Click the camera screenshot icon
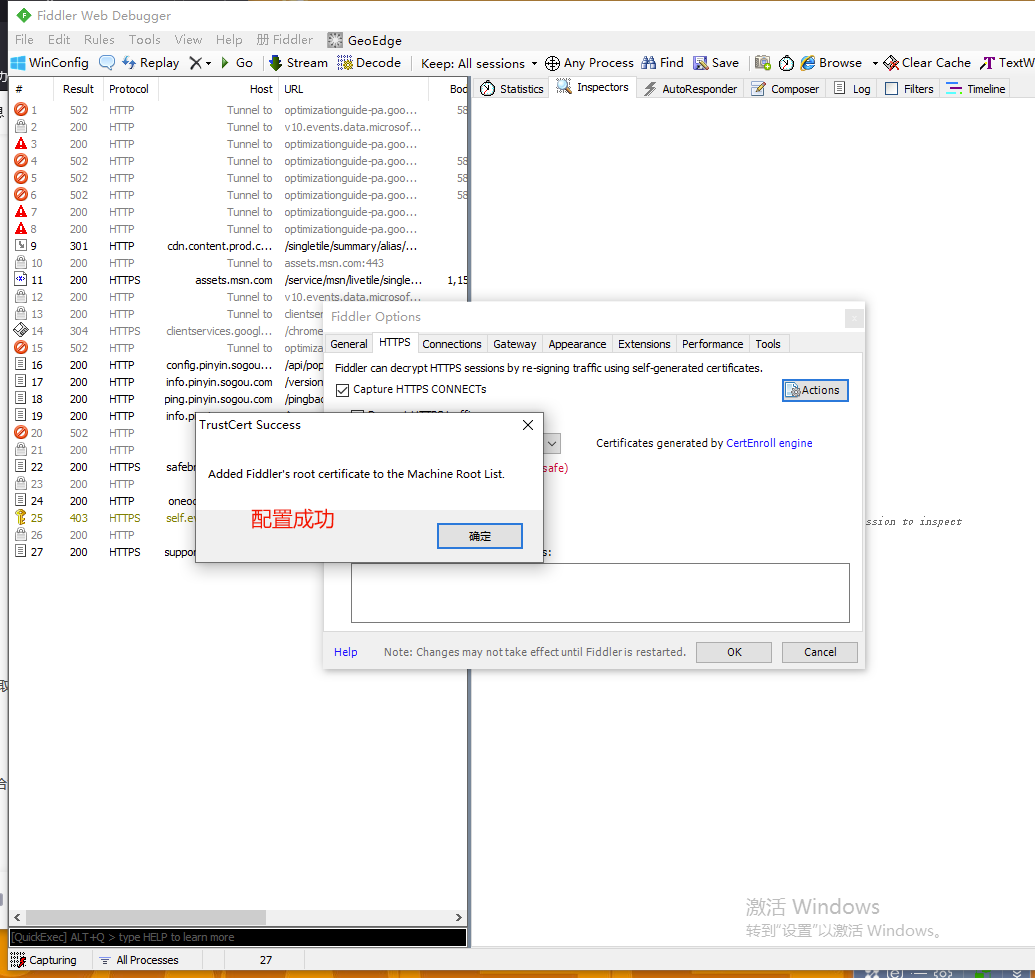The width and height of the screenshot is (1035, 978). pos(762,63)
